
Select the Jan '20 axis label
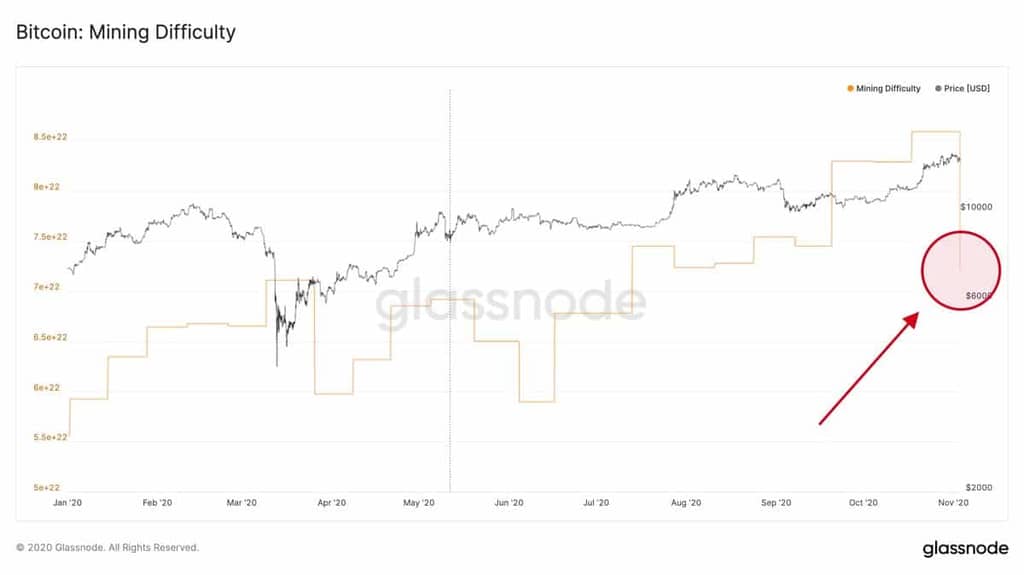point(67,502)
